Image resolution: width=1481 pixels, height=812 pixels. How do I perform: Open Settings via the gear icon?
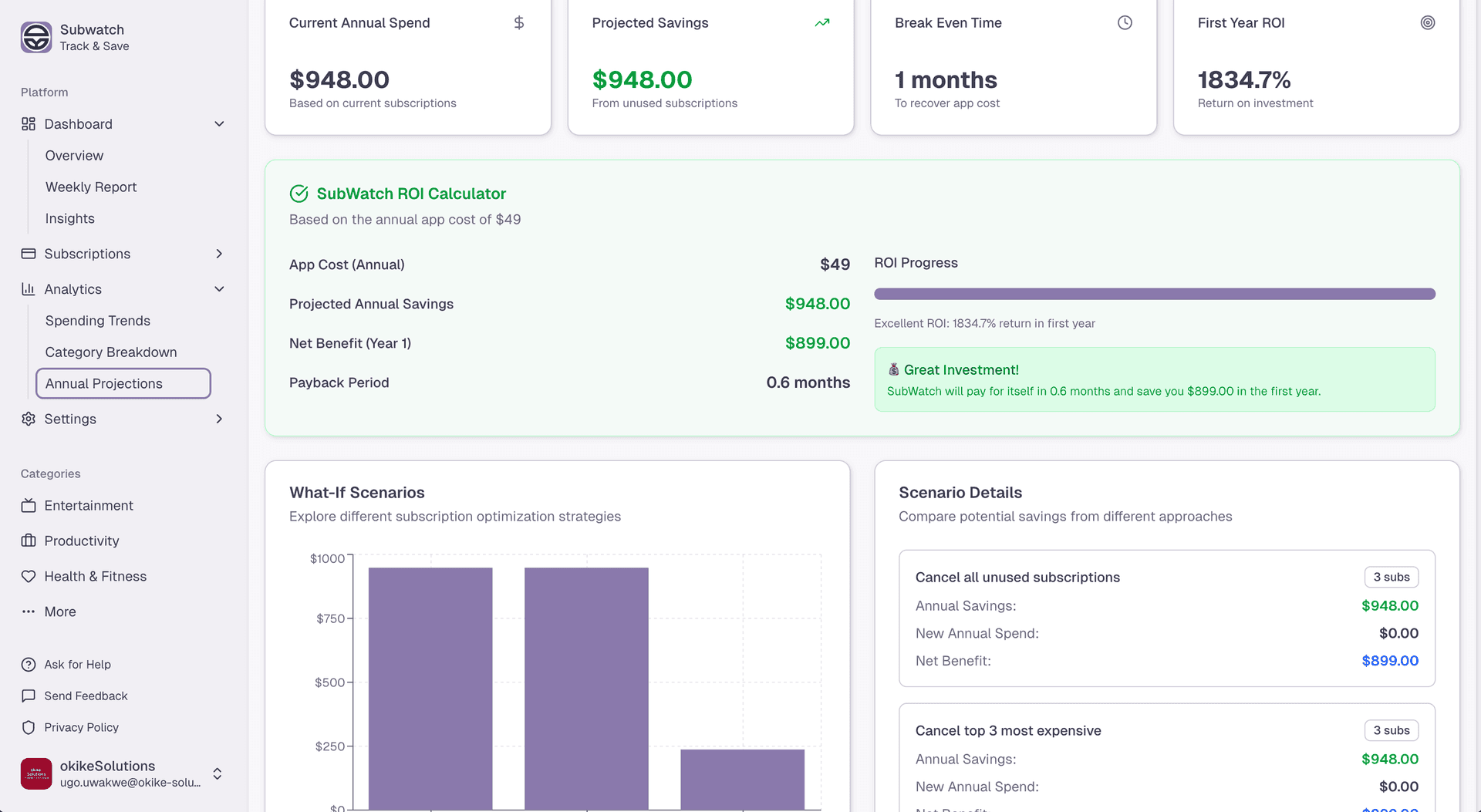29,419
